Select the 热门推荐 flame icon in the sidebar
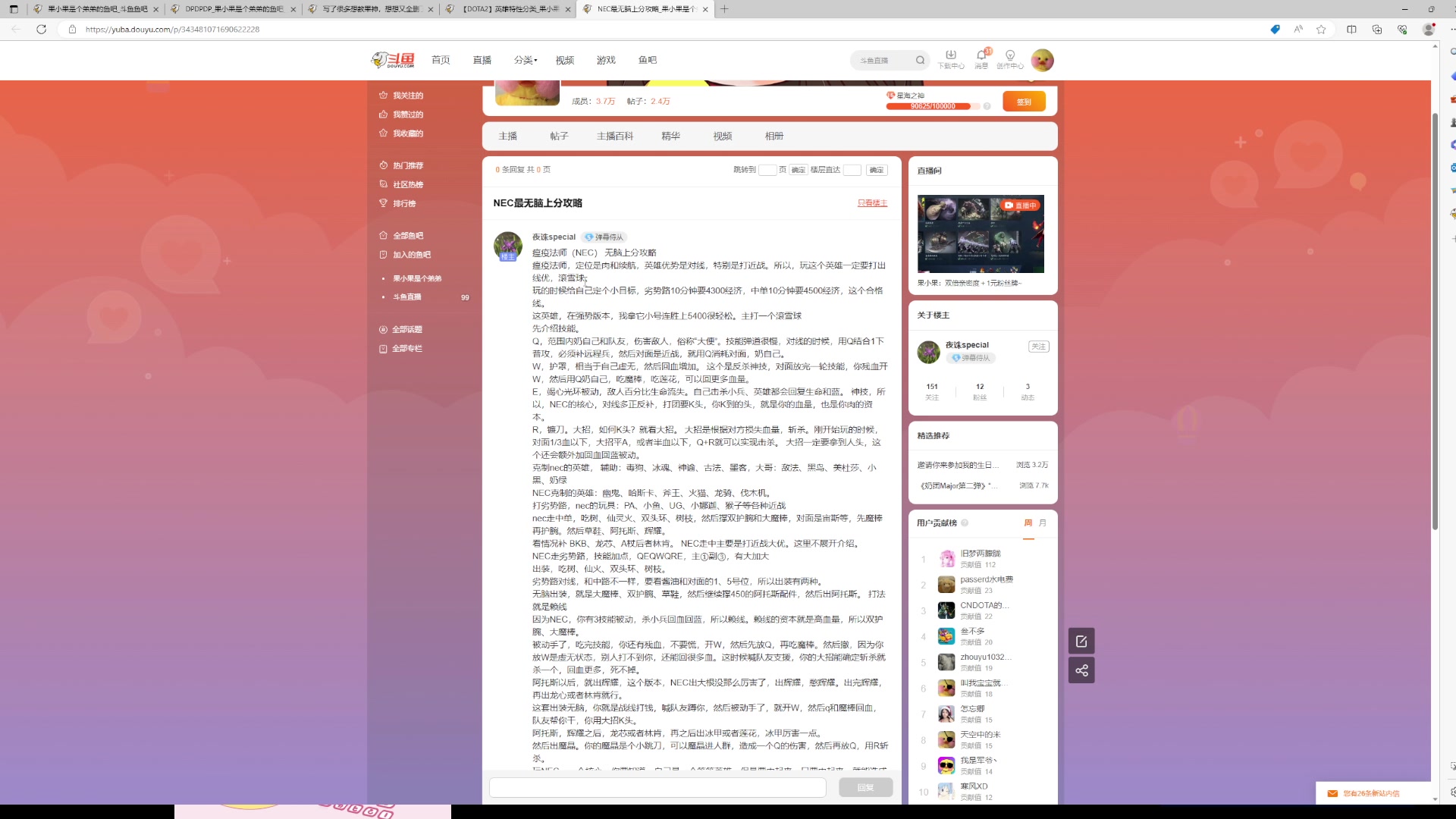Viewport: 1456px width, 819px height. click(x=384, y=165)
